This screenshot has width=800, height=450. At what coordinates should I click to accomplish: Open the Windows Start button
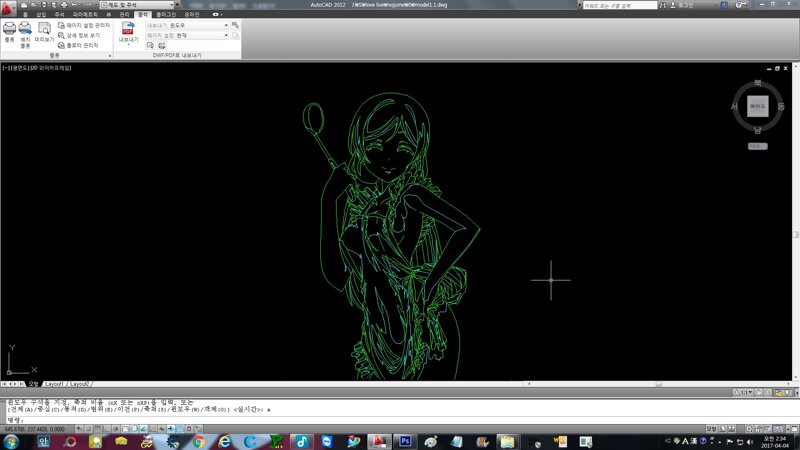11,442
